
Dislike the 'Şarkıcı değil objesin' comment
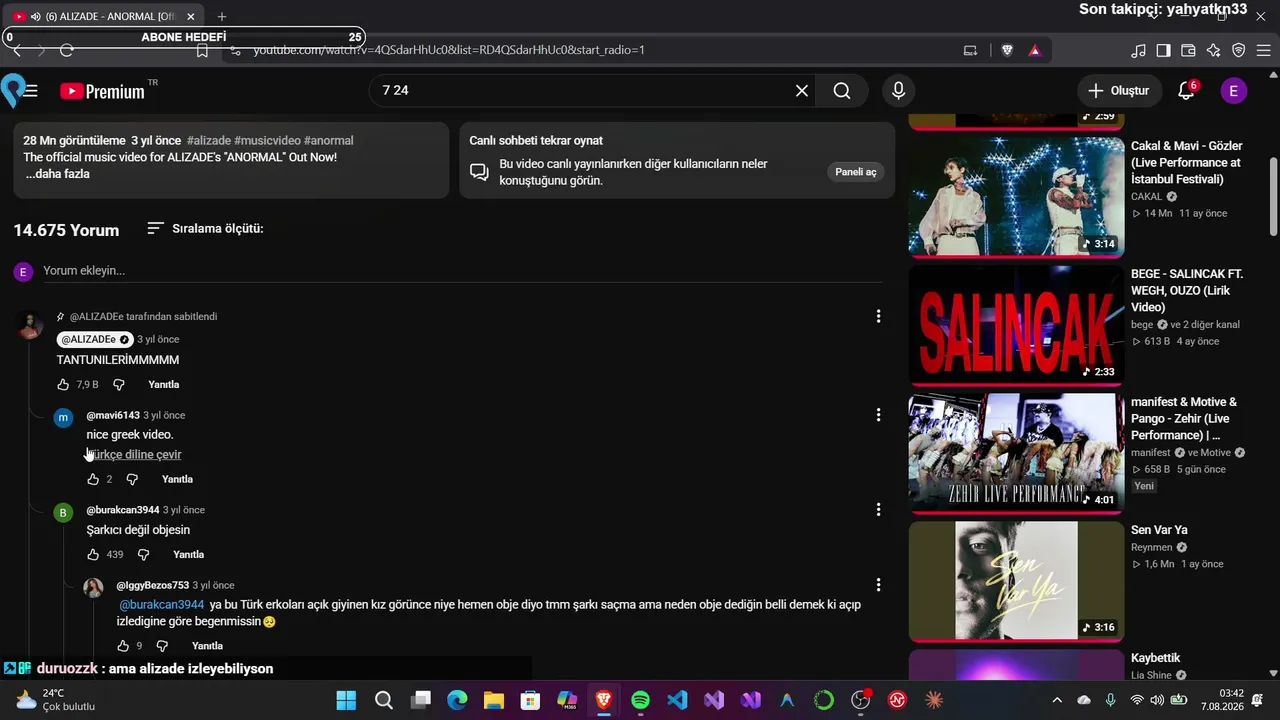tap(143, 555)
